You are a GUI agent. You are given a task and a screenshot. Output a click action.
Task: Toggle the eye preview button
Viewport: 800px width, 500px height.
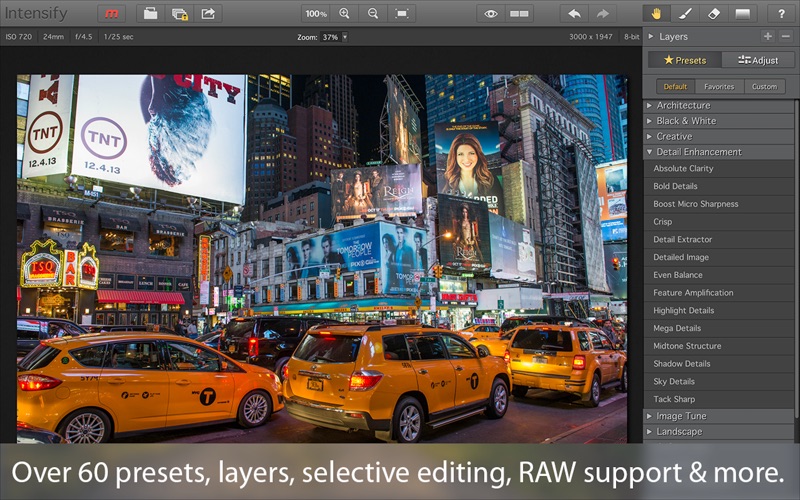pos(490,14)
